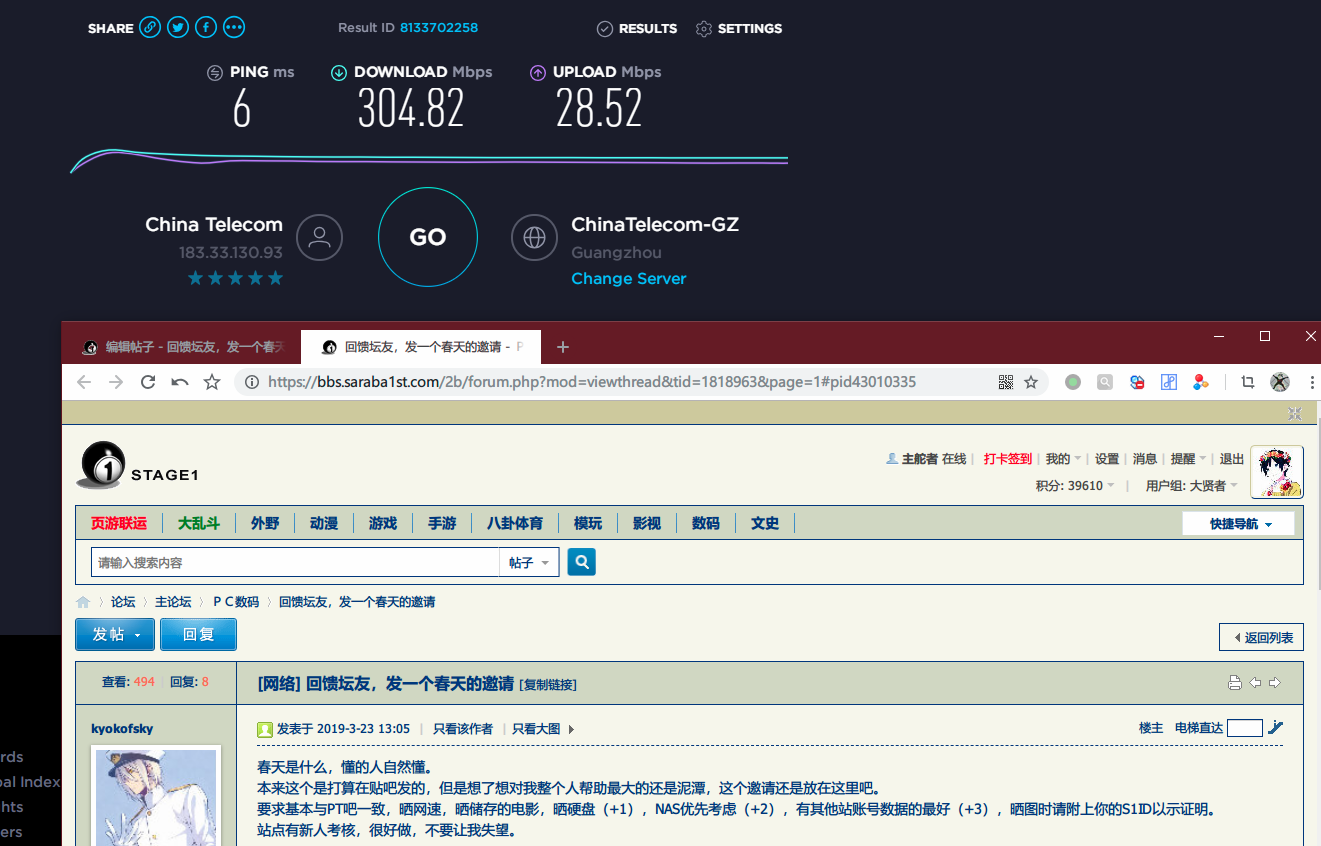Bookmark this page with the star icon
The height and width of the screenshot is (846, 1321).
point(1031,382)
